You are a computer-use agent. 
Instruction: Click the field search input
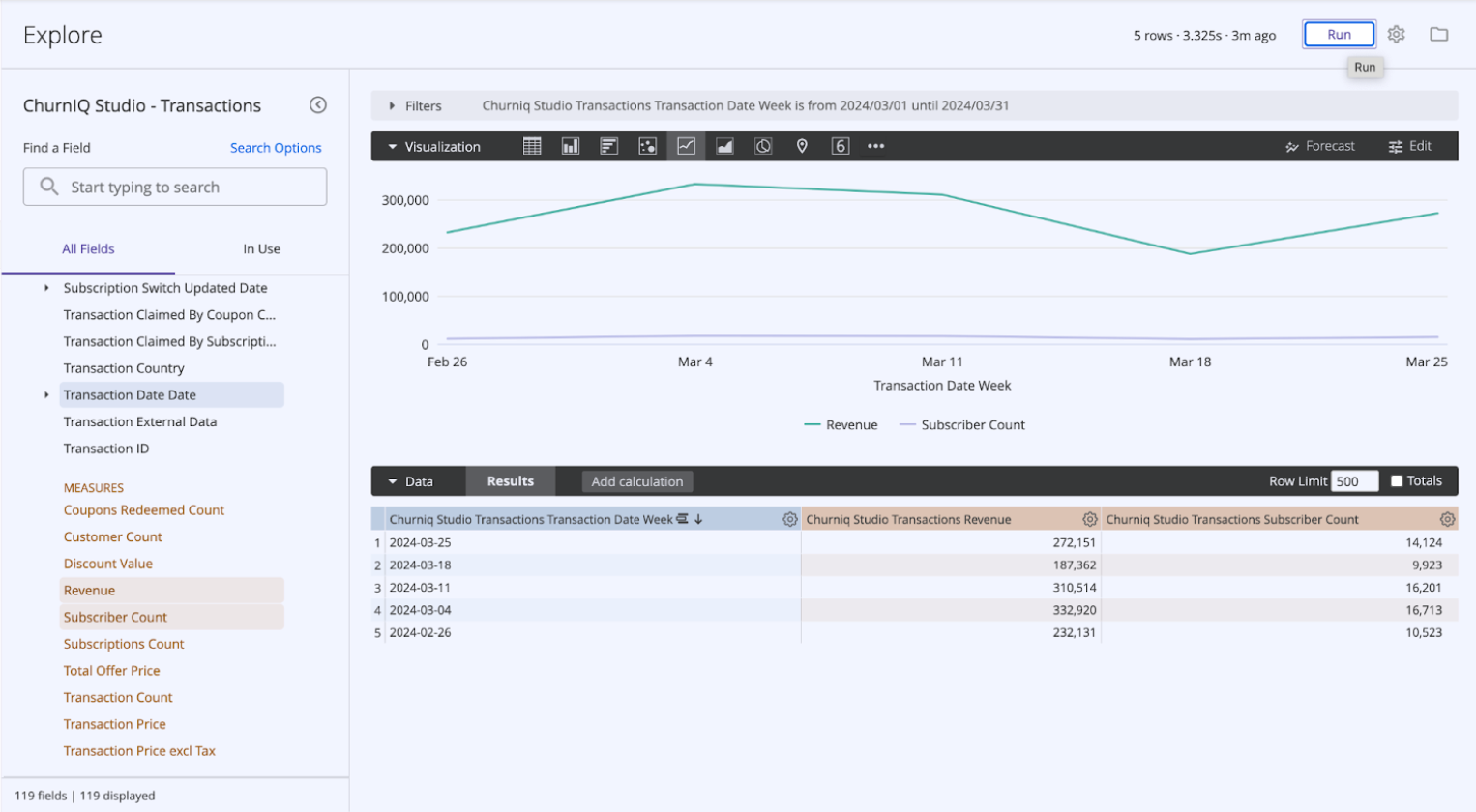175,187
